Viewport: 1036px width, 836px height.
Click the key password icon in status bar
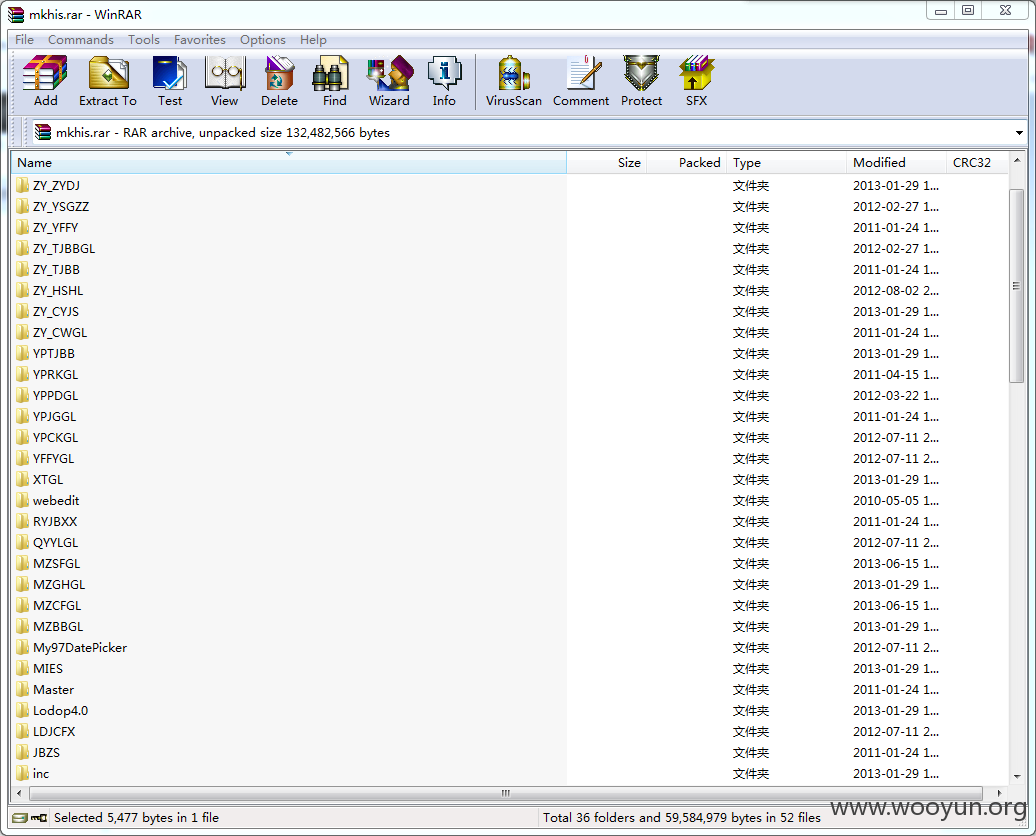pos(40,818)
